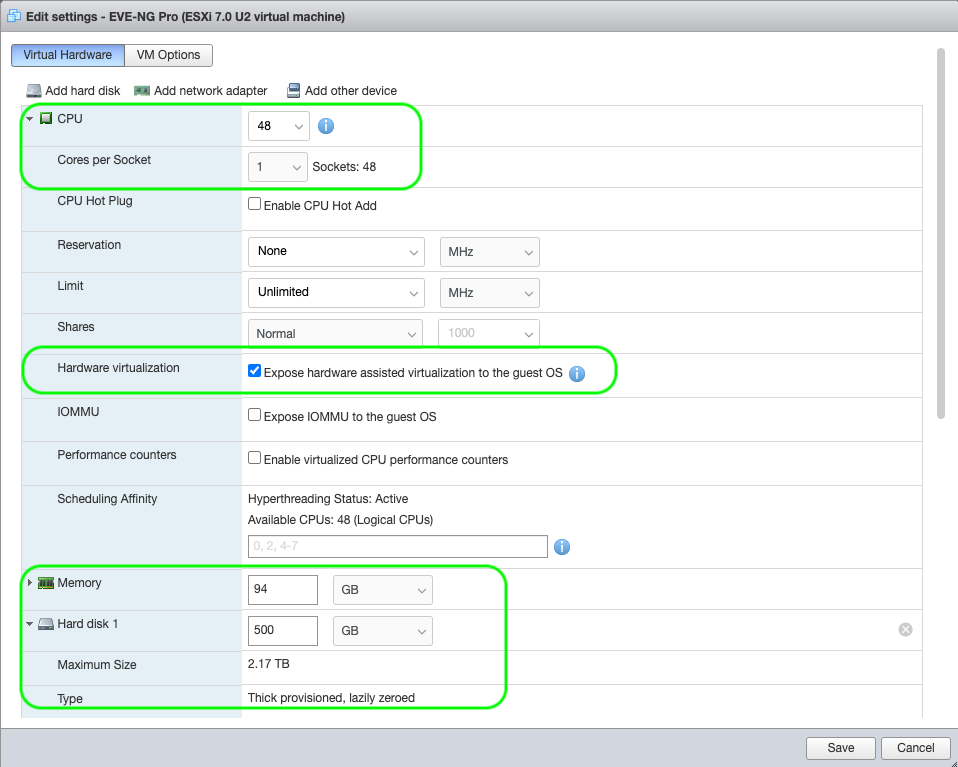Image resolution: width=958 pixels, height=767 pixels.
Task: Click the 'Limit' row label
Action: coord(70,286)
